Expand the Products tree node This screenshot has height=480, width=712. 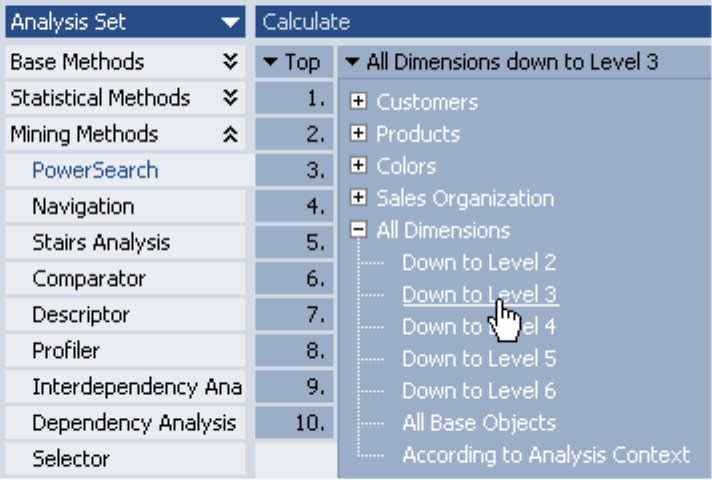pos(359,134)
